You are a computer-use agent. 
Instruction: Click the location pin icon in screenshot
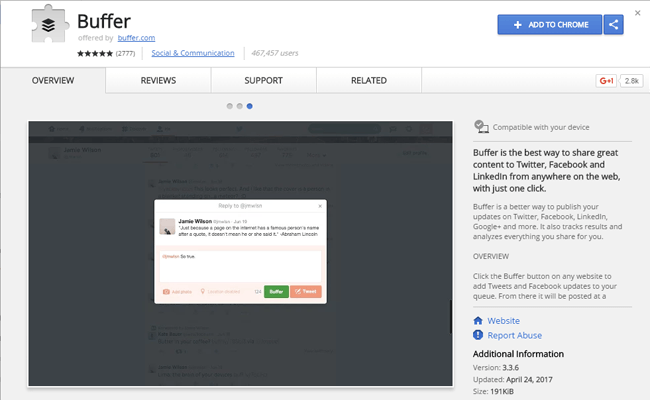coord(203,291)
